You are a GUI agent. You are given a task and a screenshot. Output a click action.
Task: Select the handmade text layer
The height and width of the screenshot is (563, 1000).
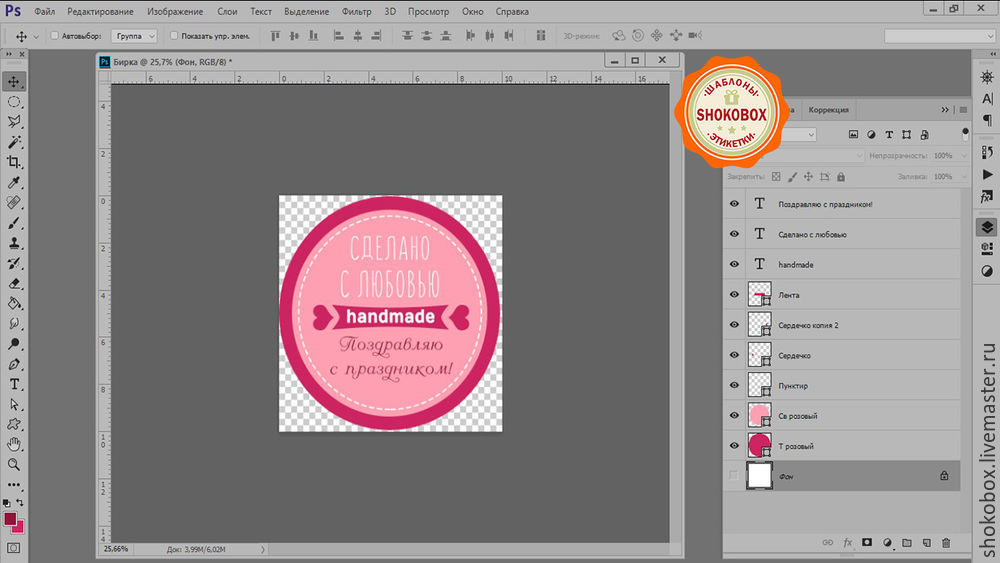[796, 265]
